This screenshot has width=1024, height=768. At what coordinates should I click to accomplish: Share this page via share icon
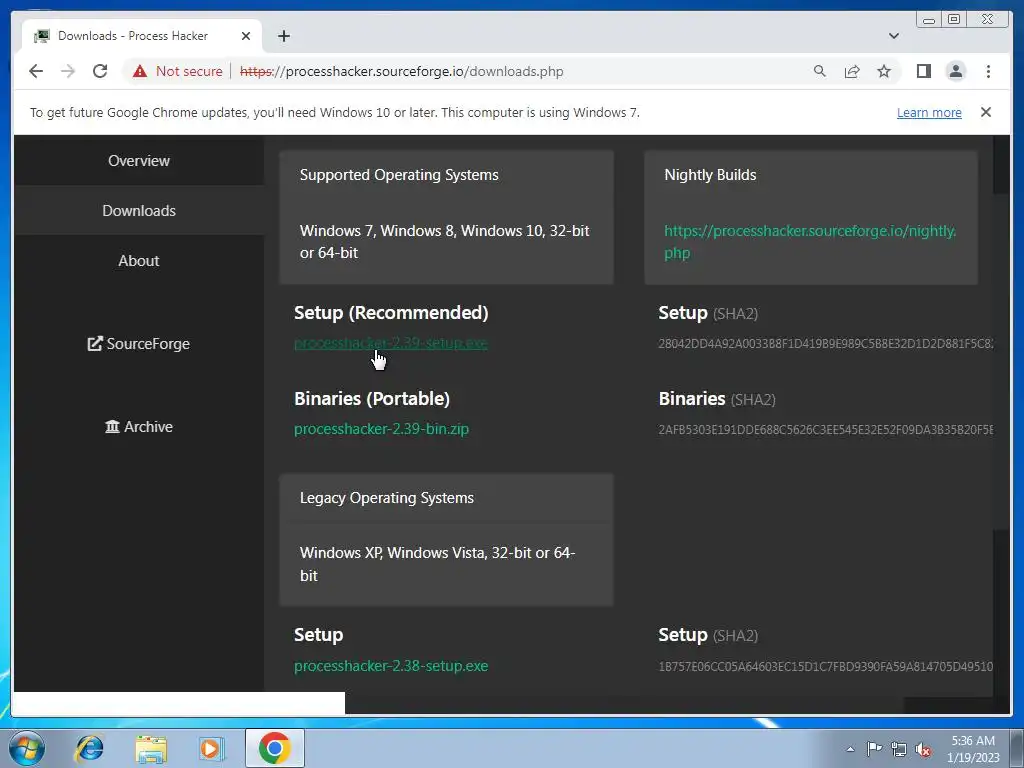[852, 71]
